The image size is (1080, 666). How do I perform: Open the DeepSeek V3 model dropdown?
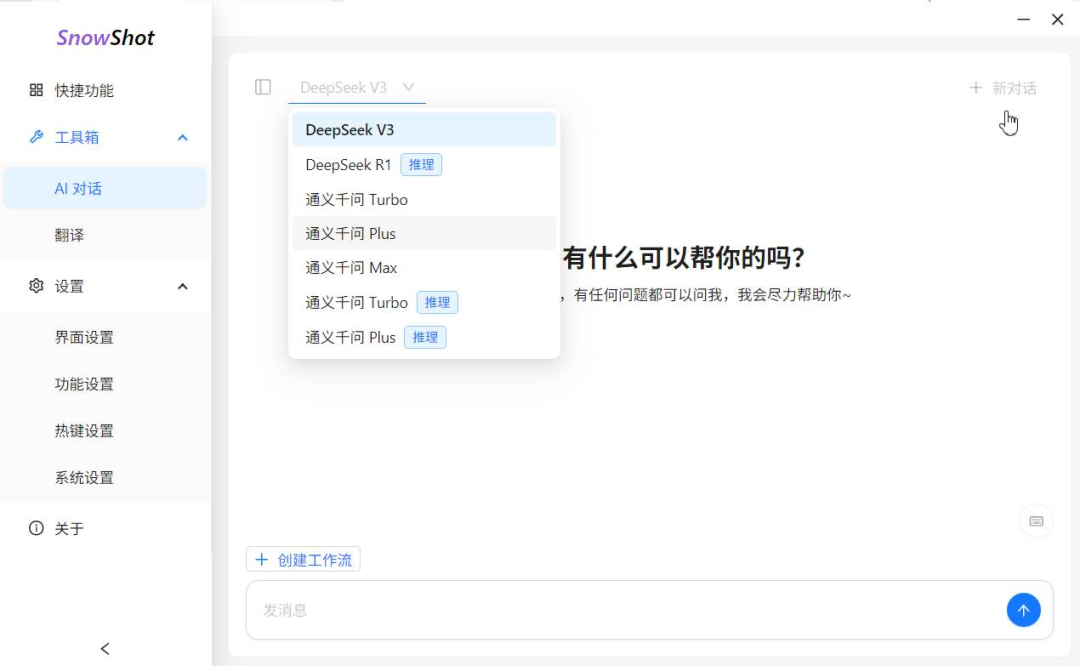pyautogui.click(x=356, y=87)
